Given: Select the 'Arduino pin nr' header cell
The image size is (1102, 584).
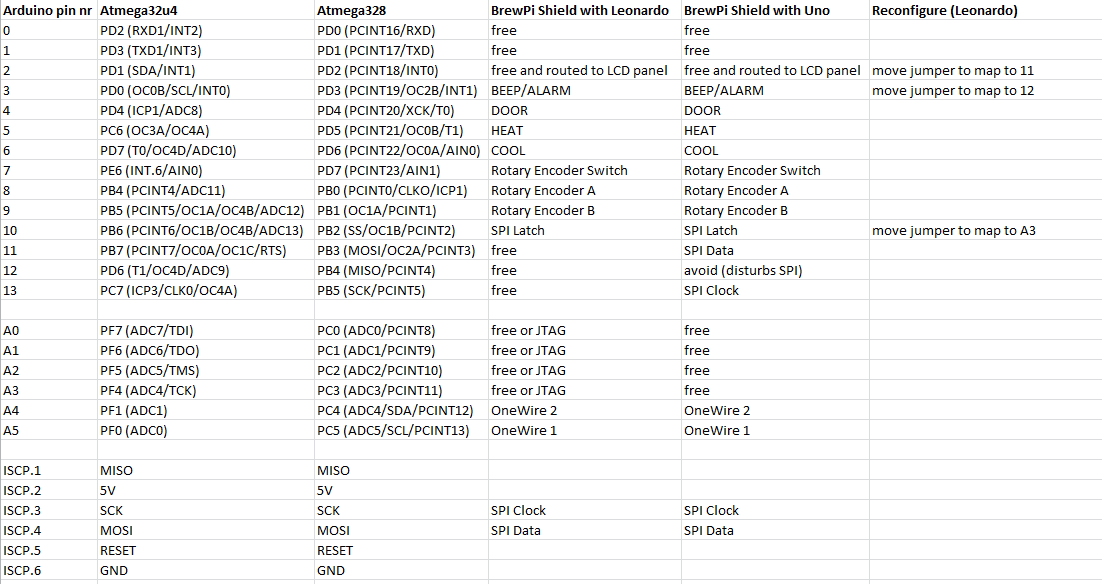Looking at the screenshot, I should (48, 11).
